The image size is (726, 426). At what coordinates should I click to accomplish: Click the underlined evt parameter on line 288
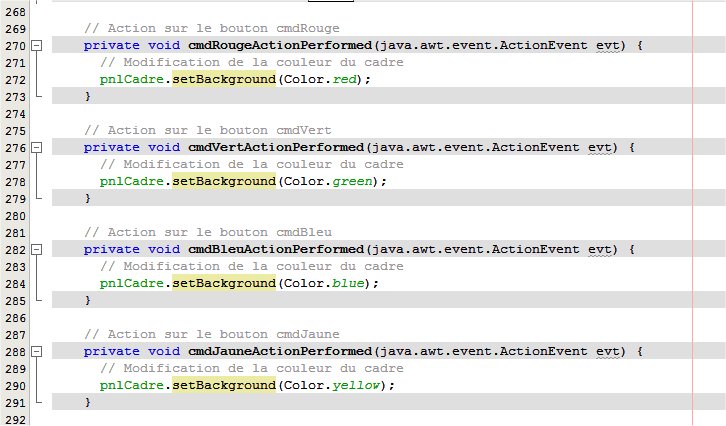pos(607,351)
